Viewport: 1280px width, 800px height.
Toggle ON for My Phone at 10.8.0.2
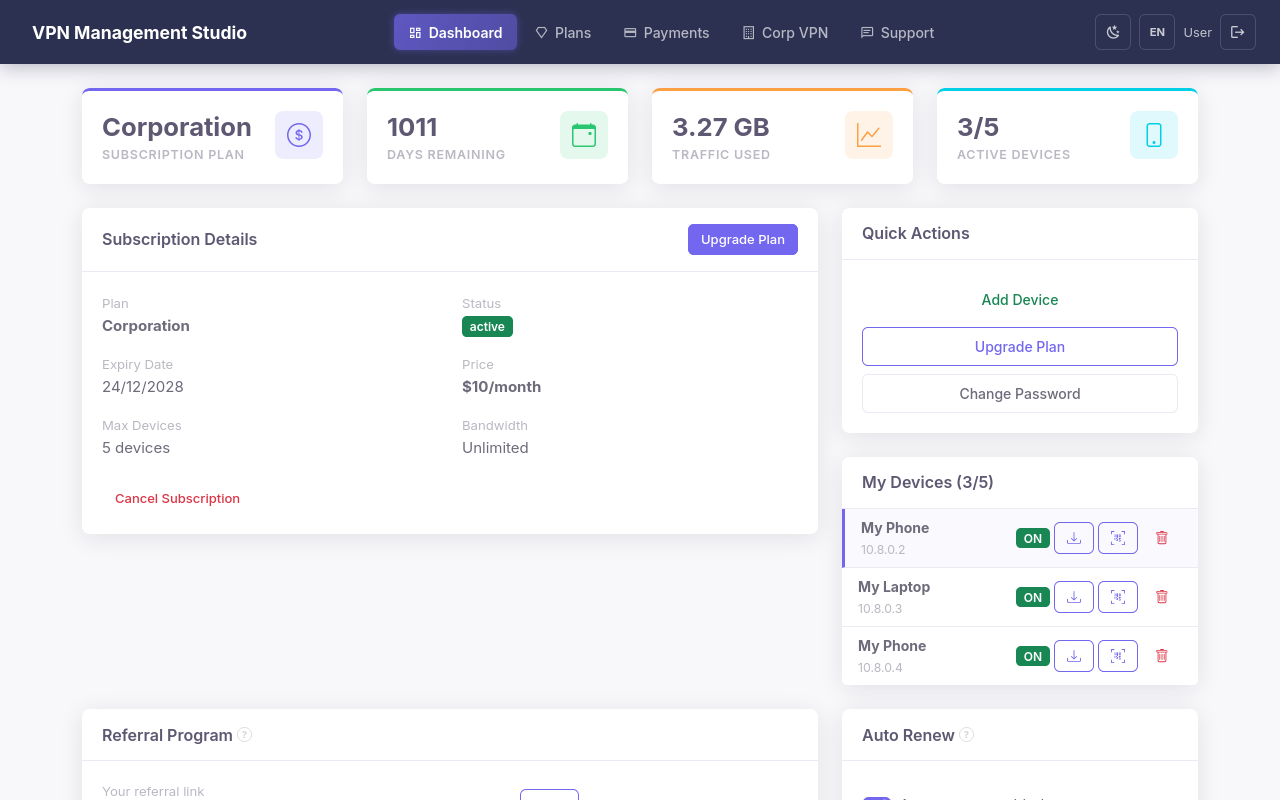tap(1032, 537)
